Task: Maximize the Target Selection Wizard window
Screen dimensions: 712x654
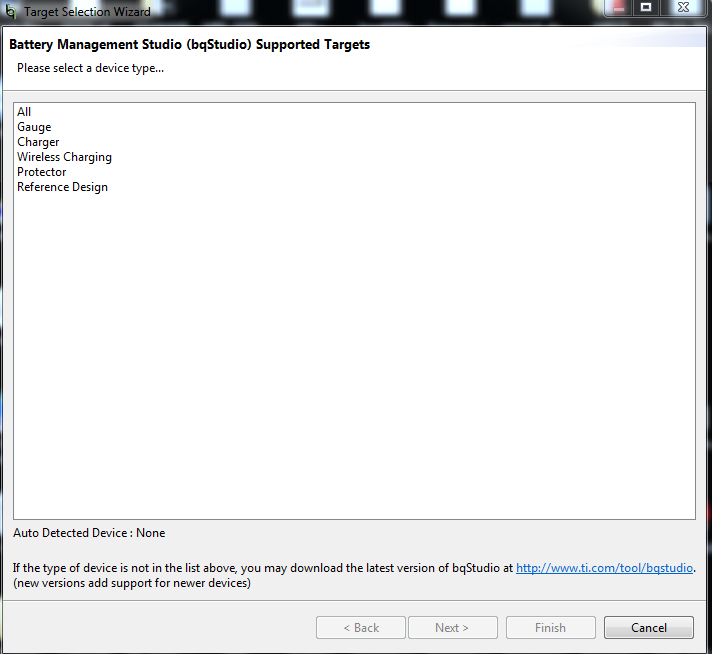Action: [646, 7]
